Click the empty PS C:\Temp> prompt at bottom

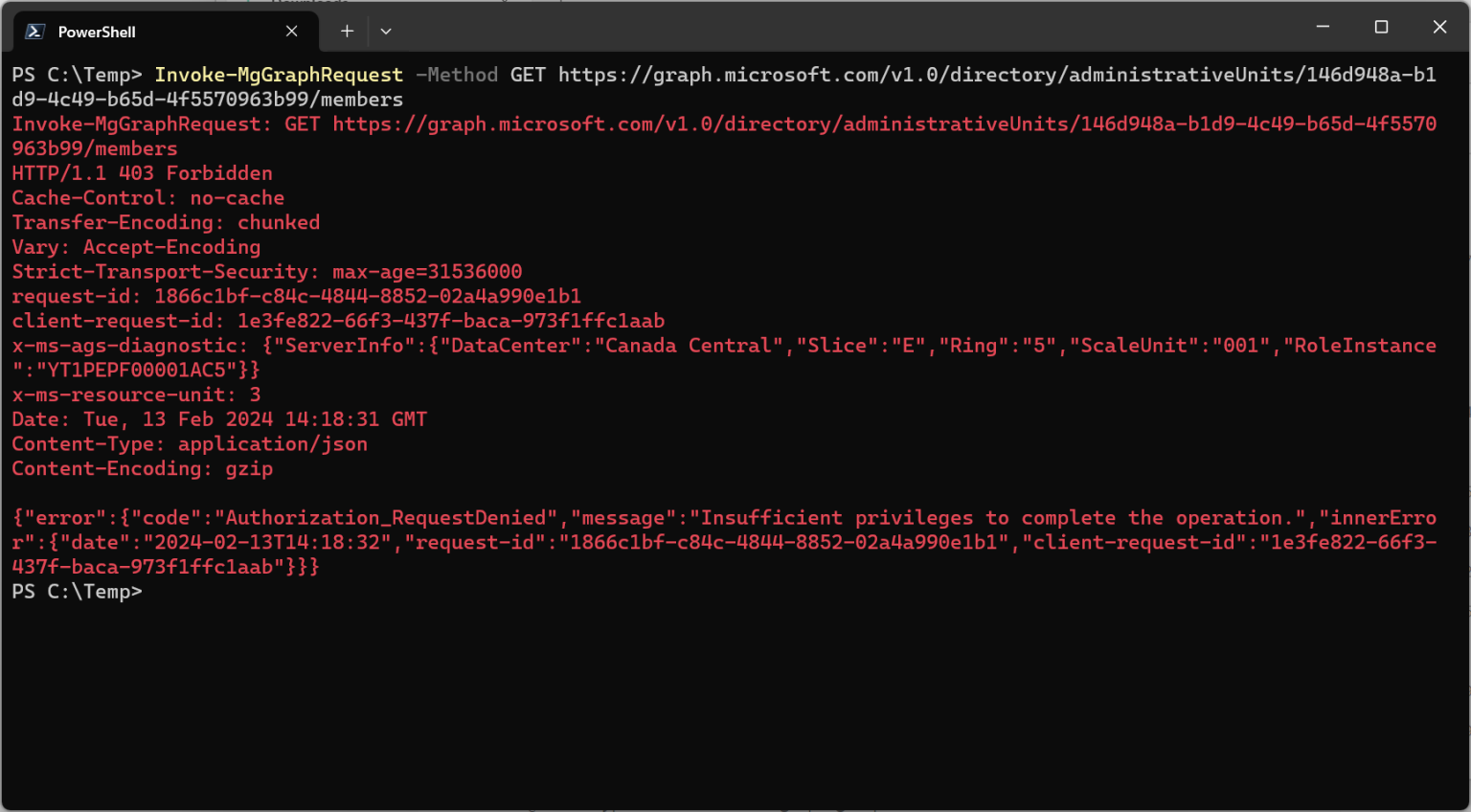tap(77, 592)
